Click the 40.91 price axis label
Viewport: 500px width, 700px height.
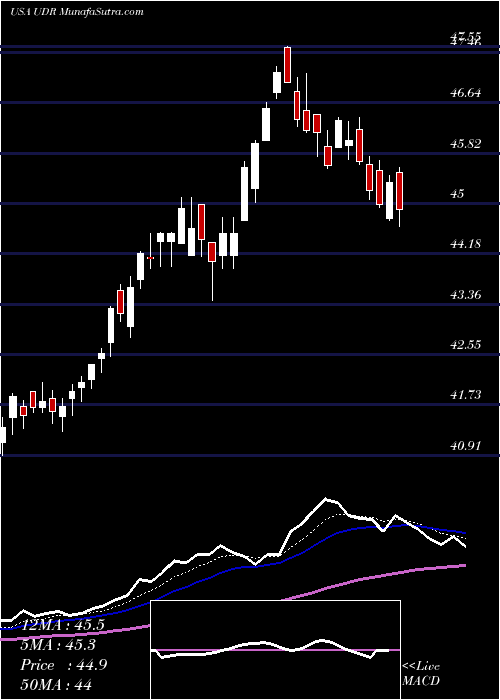tap(466, 445)
